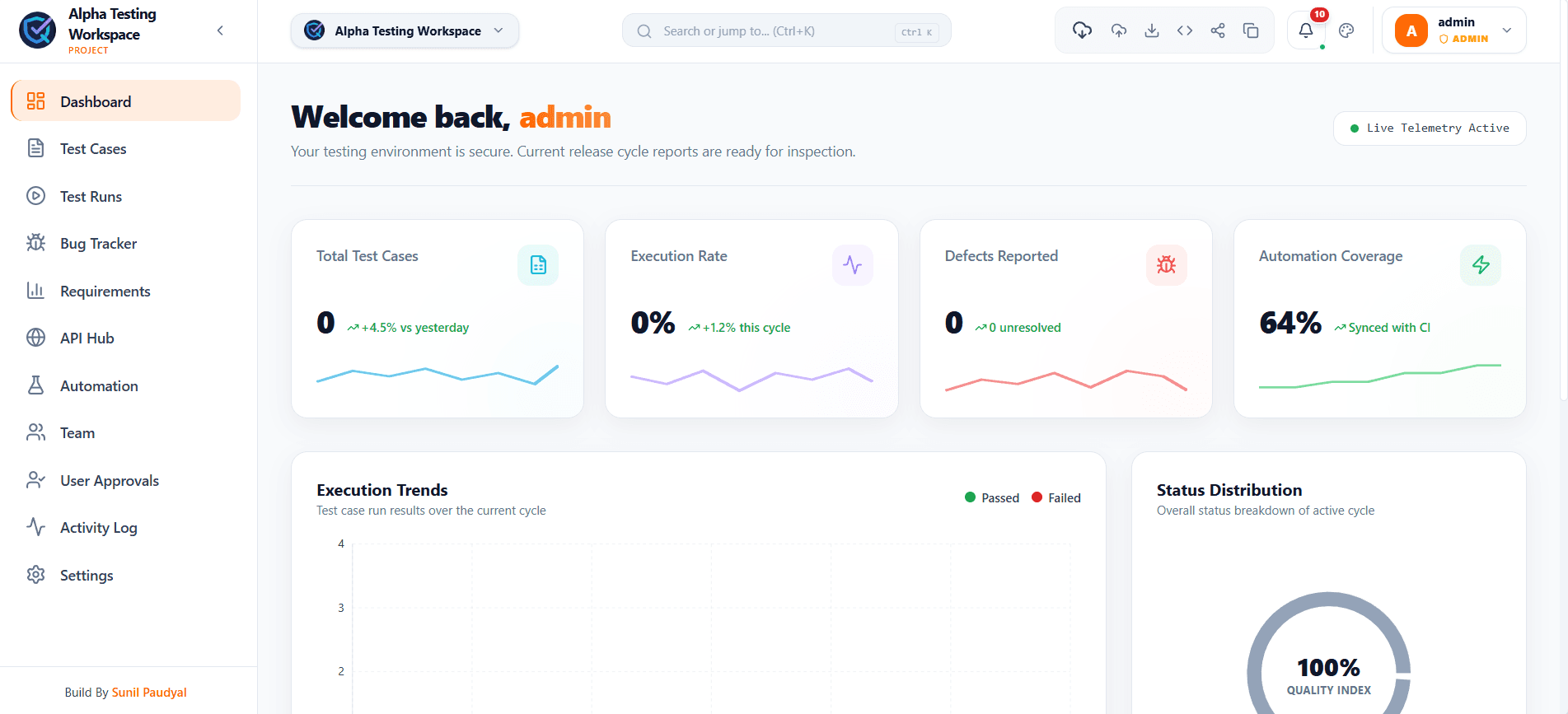Open the code brackets icon
The width and height of the screenshot is (1568, 714).
click(1185, 30)
